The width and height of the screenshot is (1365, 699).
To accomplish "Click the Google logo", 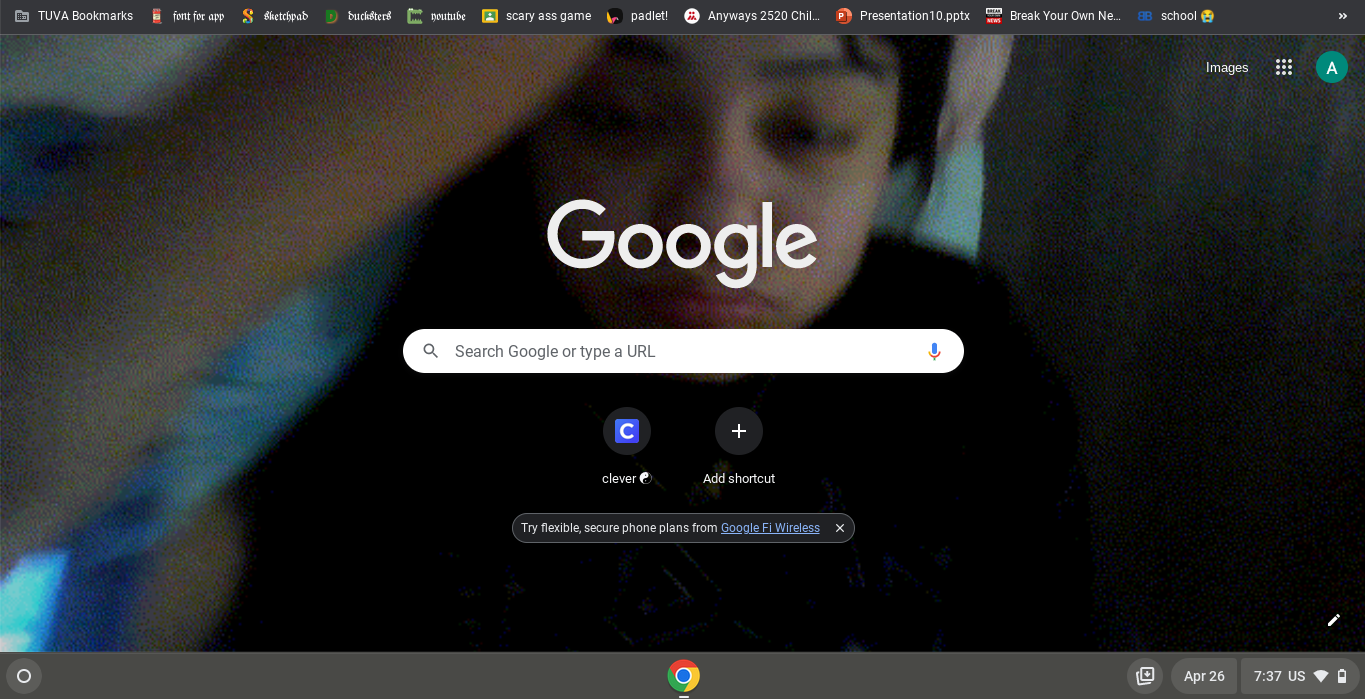I will point(682,243).
